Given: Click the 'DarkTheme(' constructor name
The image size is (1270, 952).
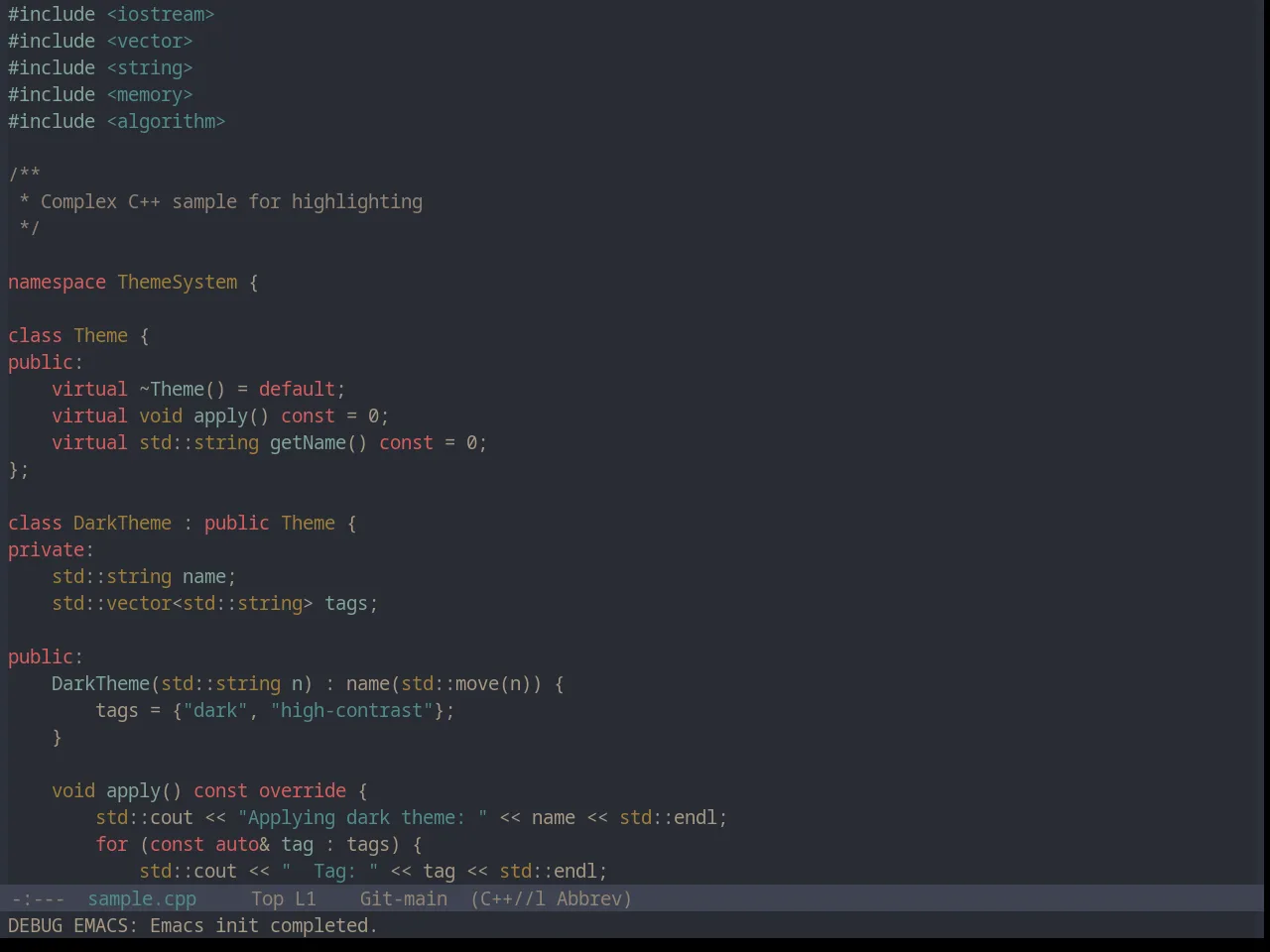Looking at the screenshot, I should pos(106,683).
